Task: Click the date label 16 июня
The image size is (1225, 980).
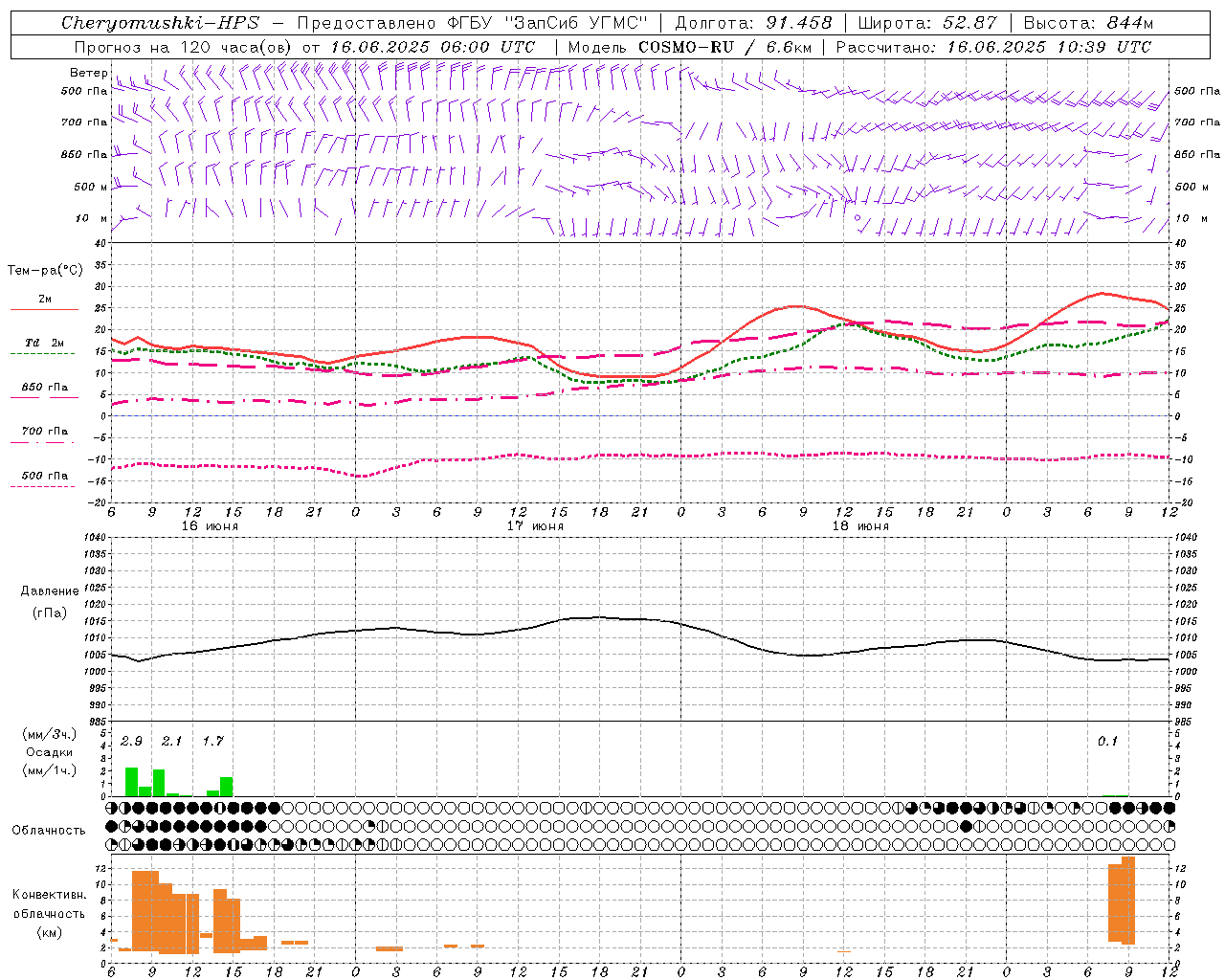Action: pos(210,526)
